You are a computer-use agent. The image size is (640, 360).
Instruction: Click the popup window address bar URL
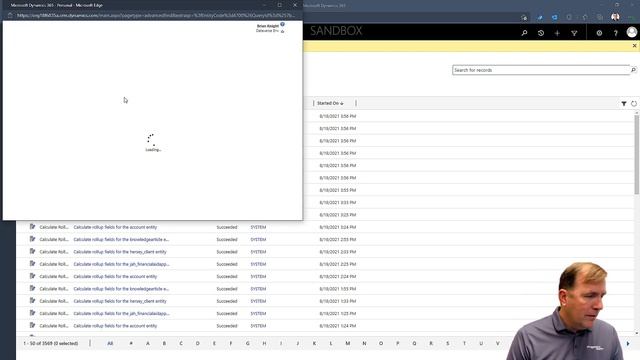(156, 16)
